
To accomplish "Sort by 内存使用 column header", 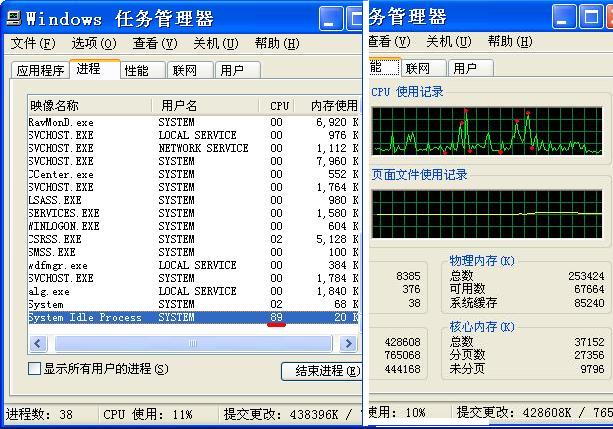I will click(328, 106).
